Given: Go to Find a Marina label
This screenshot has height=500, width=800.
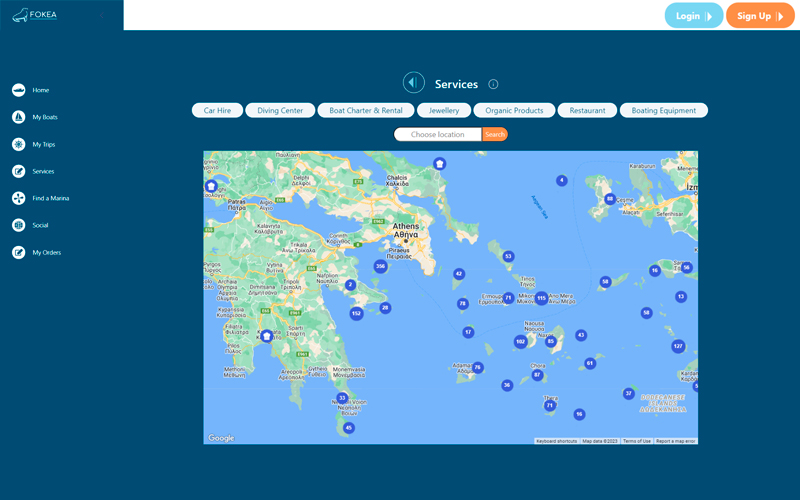Looking at the screenshot, I should 51,198.
